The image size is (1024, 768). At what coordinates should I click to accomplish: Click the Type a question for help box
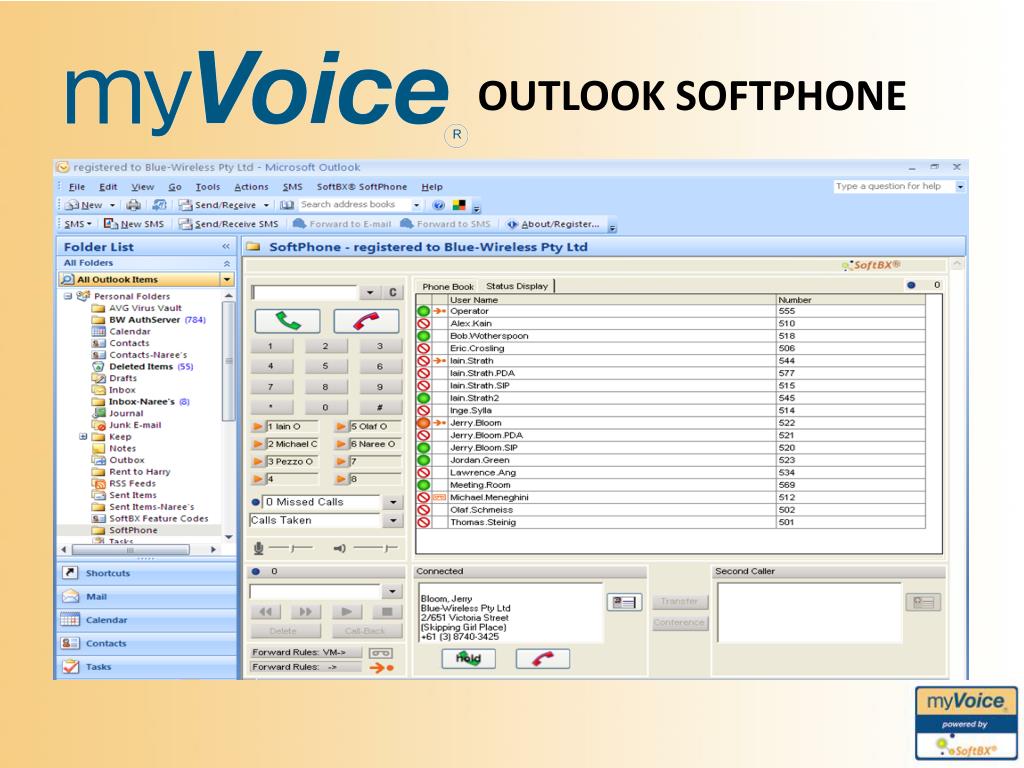point(893,187)
